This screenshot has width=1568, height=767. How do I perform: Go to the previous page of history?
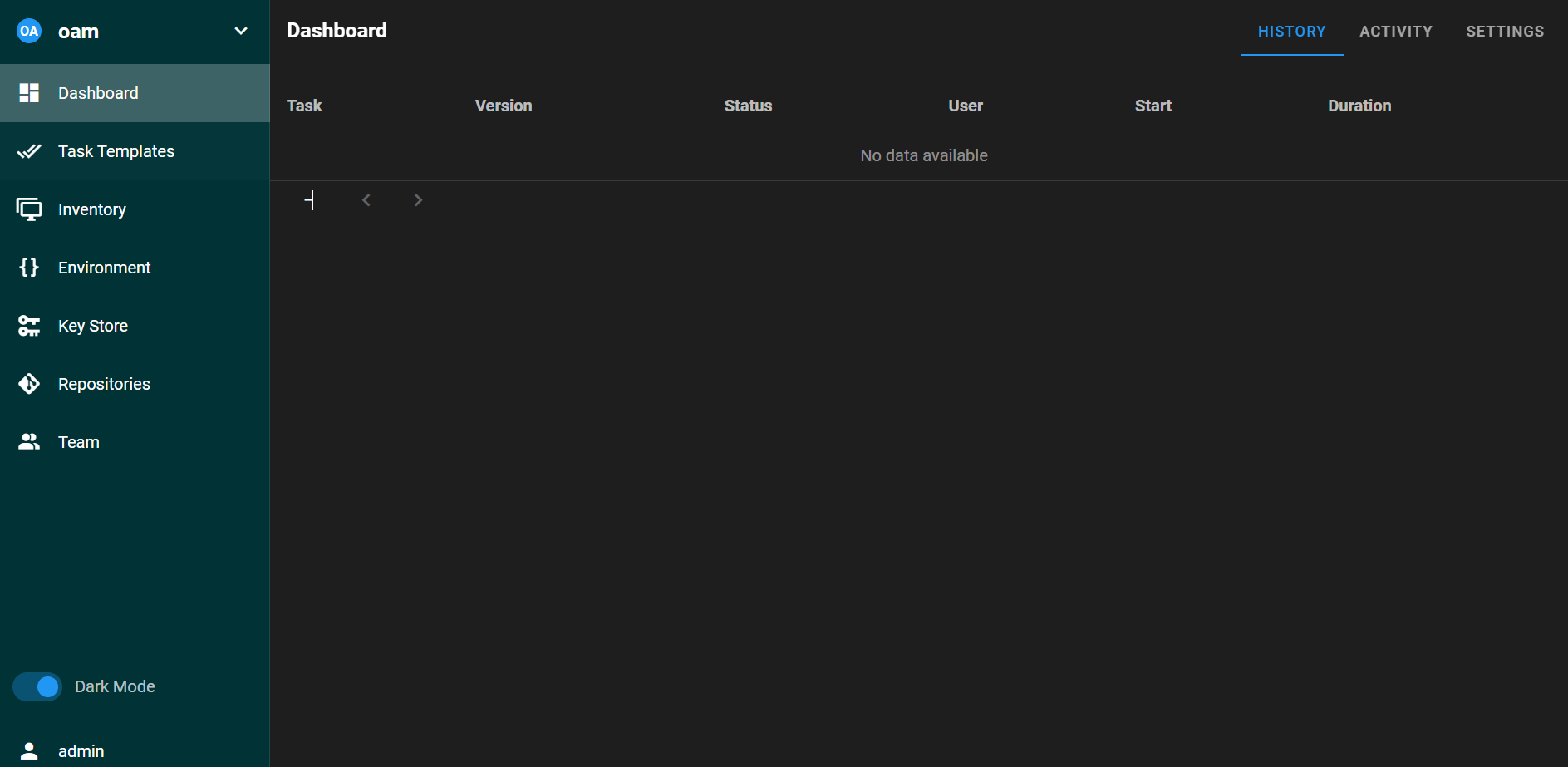(366, 200)
